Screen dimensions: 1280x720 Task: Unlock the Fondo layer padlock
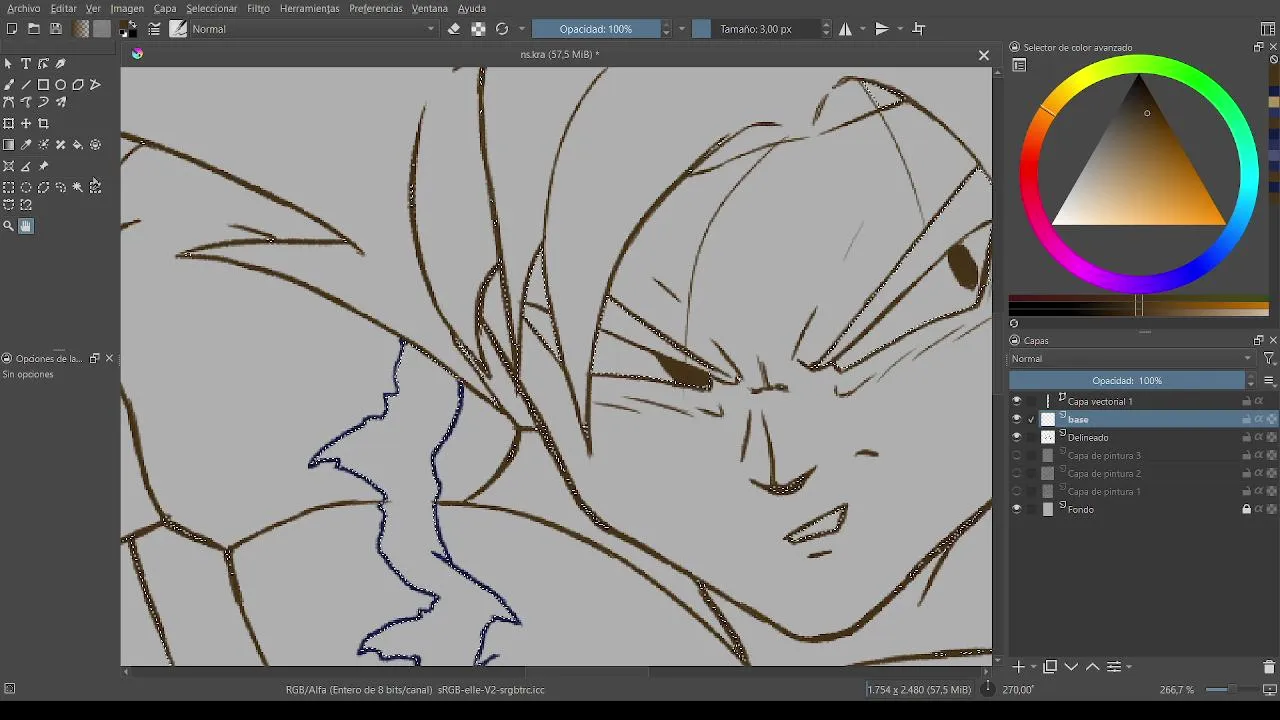point(1246,509)
